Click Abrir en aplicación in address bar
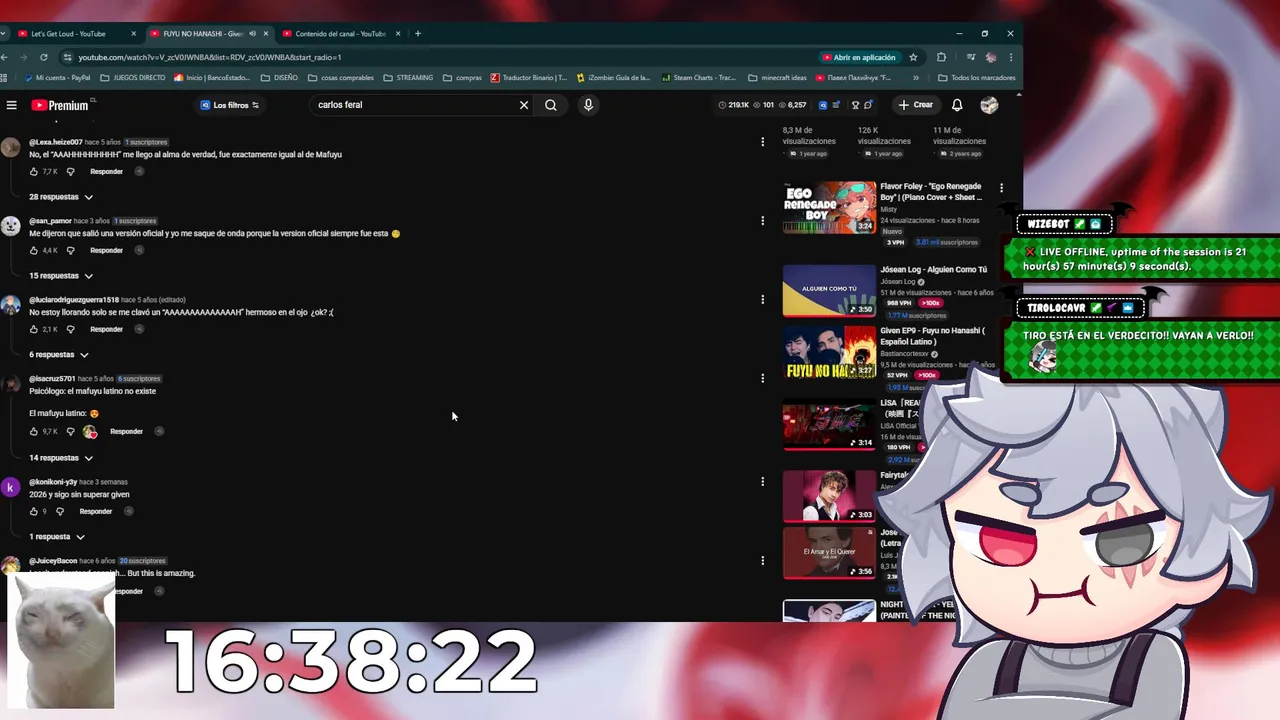 point(859,57)
